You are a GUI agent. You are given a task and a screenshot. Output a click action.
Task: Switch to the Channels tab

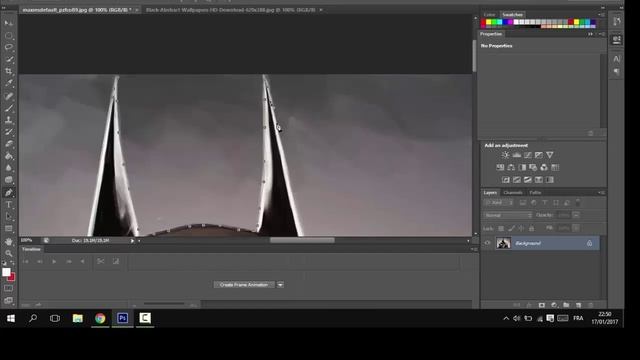click(513, 193)
